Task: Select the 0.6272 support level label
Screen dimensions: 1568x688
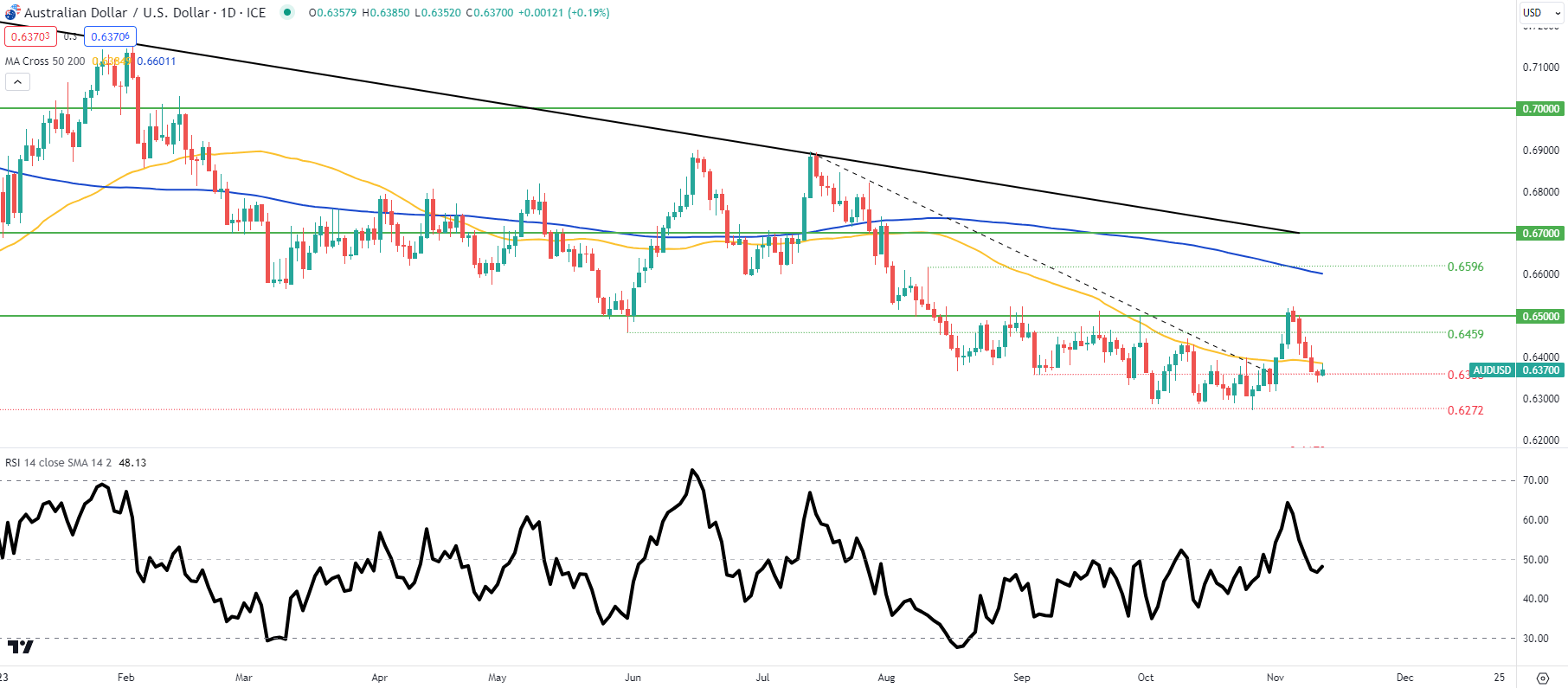Action: 1466,410
